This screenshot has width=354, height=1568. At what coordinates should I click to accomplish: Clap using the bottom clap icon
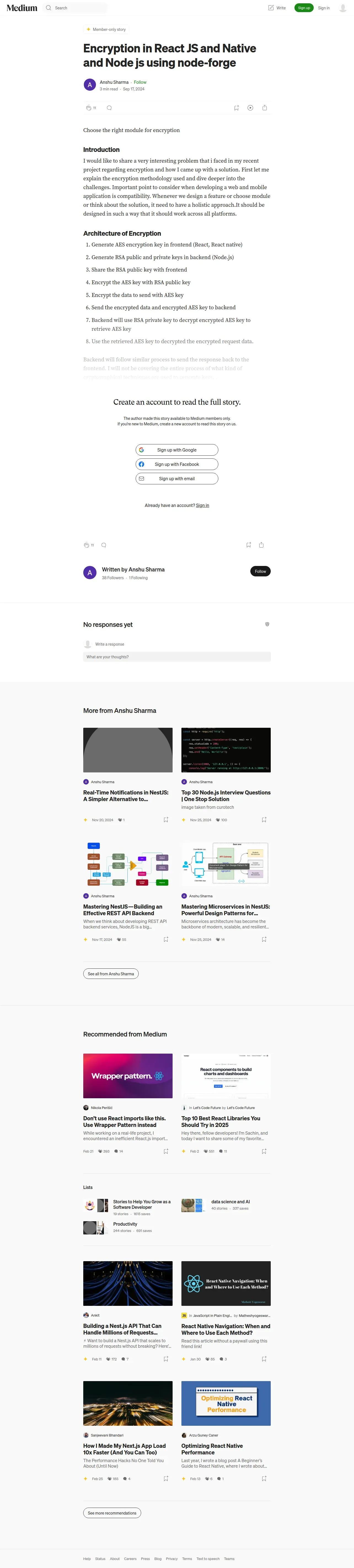coord(86,545)
